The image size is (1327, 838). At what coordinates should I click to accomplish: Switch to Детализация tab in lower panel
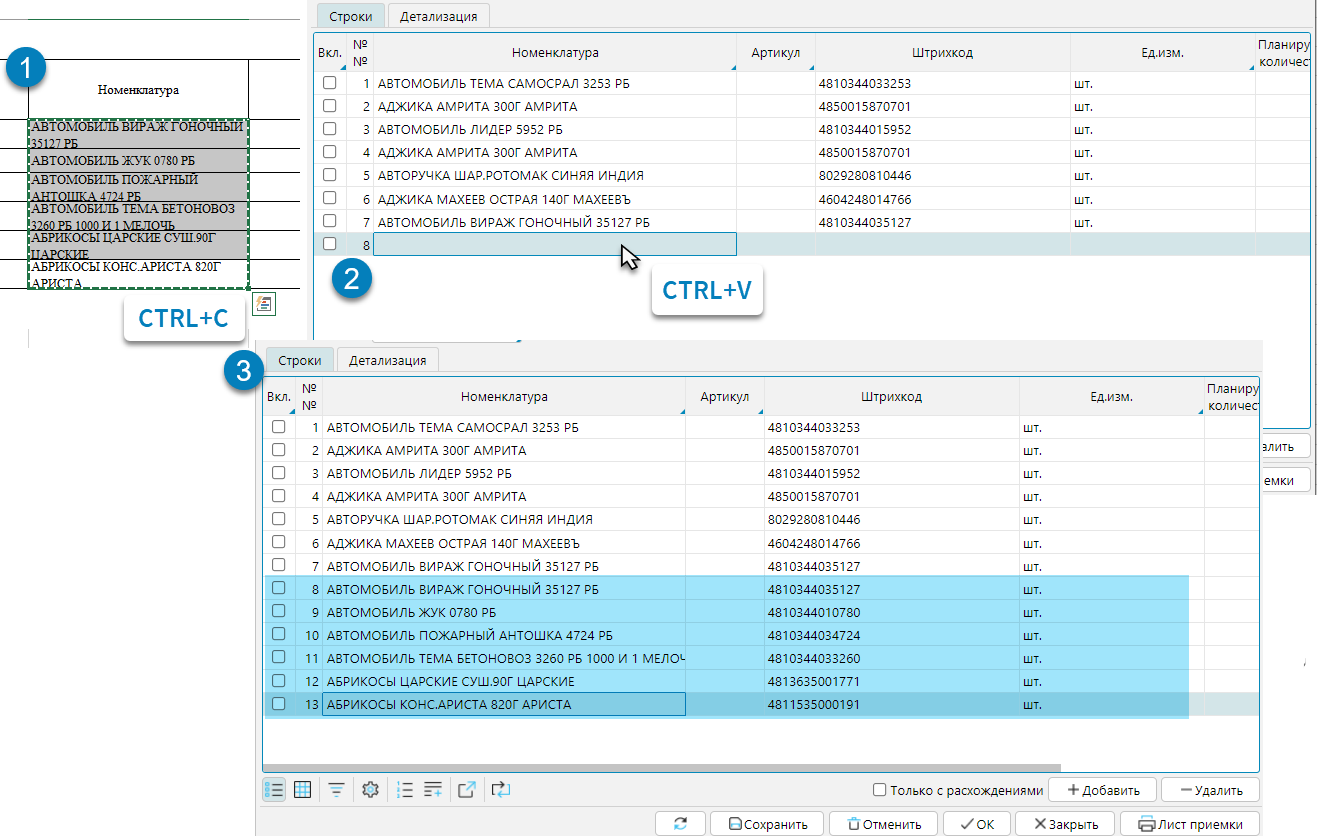[x=387, y=361]
